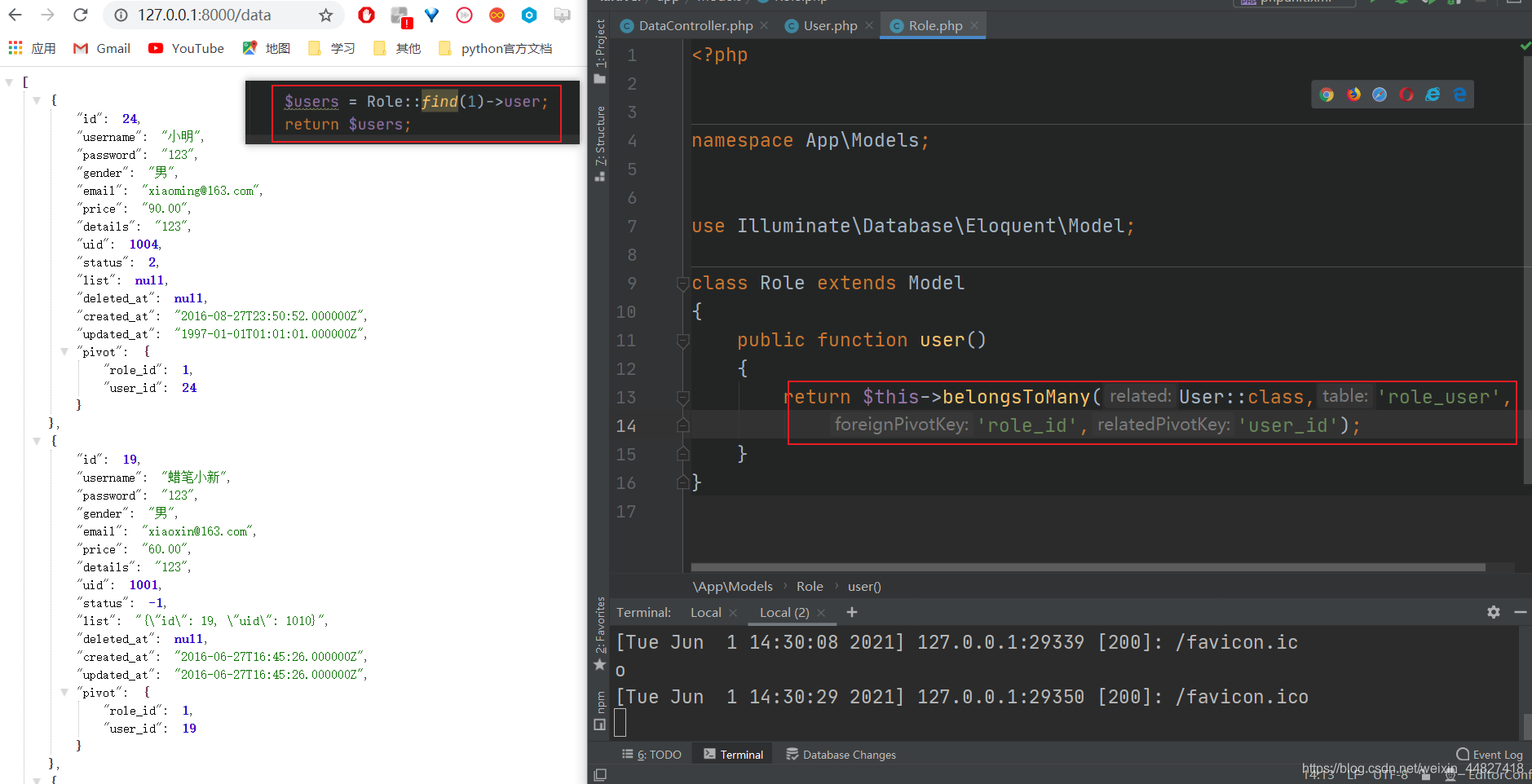
Task: Close the Local (2) terminal tab
Action: [x=821, y=613]
